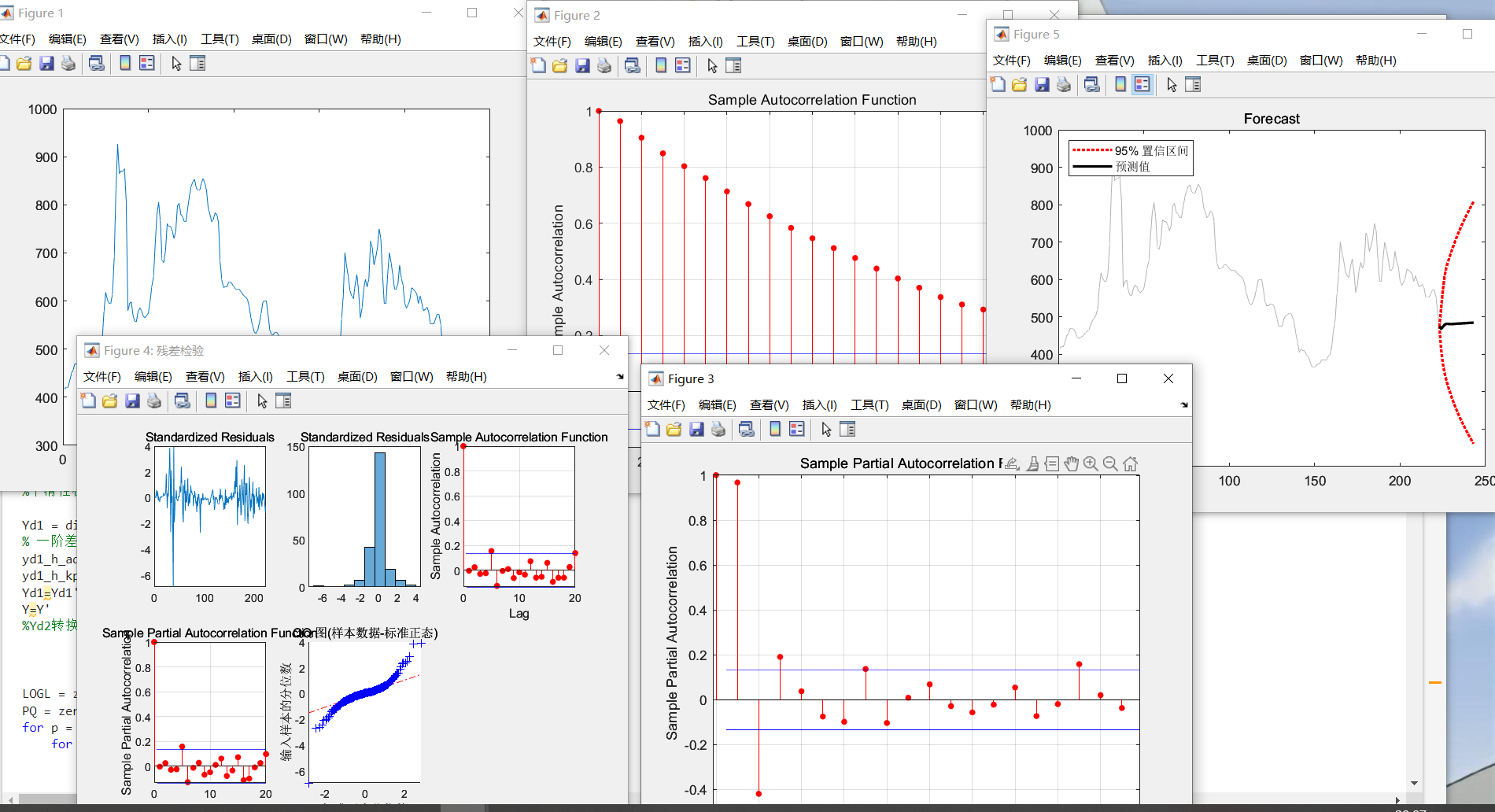This screenshot has width=1495, height=812.
Task: Select the Brush data tool in Figure 3
Action: click(x=1032, y=464)
